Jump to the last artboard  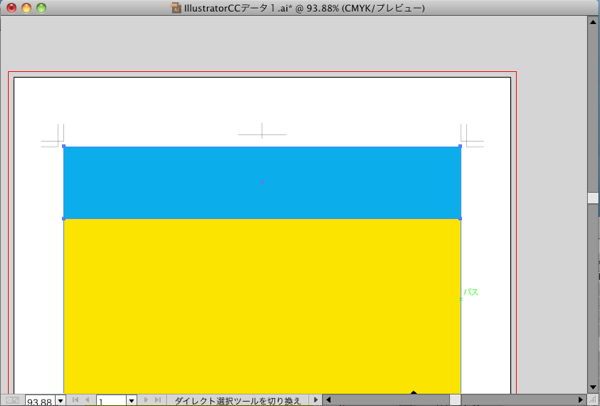[x=157, y=400]
